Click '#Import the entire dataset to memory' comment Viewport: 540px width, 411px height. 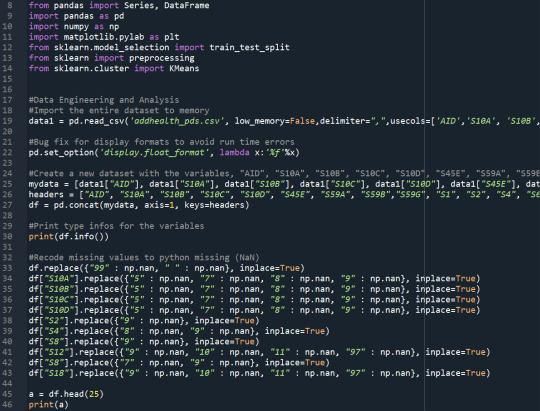[119, 111]
